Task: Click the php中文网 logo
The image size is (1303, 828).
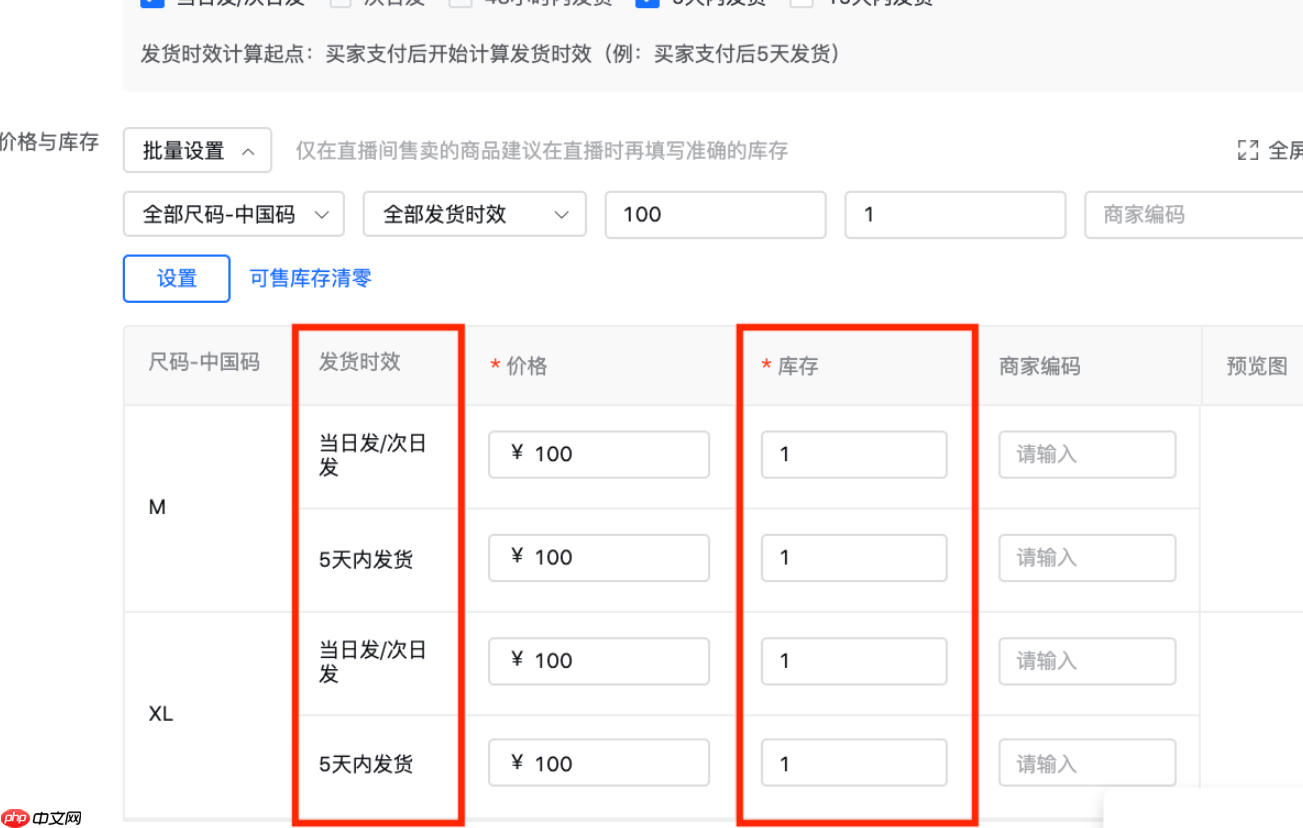Action: pos(38,817)
